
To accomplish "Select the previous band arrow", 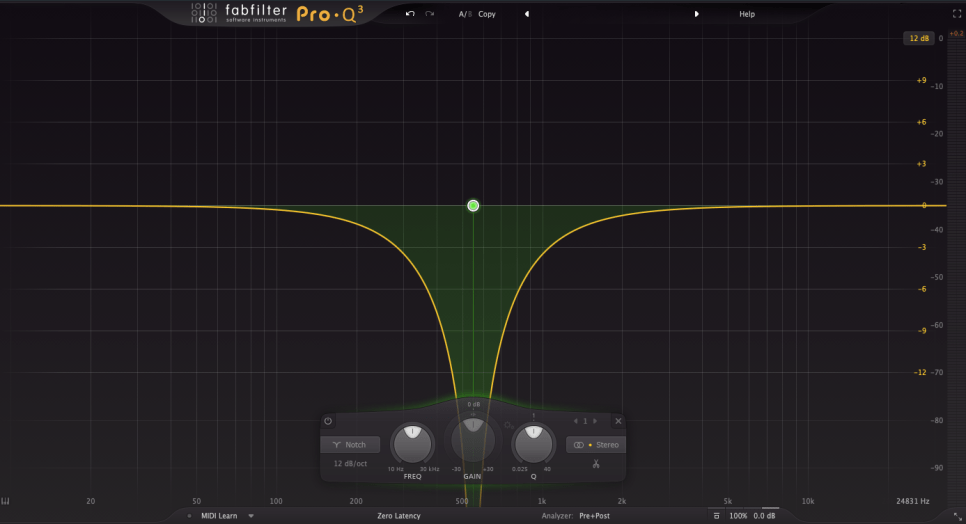I will (576, 421).
